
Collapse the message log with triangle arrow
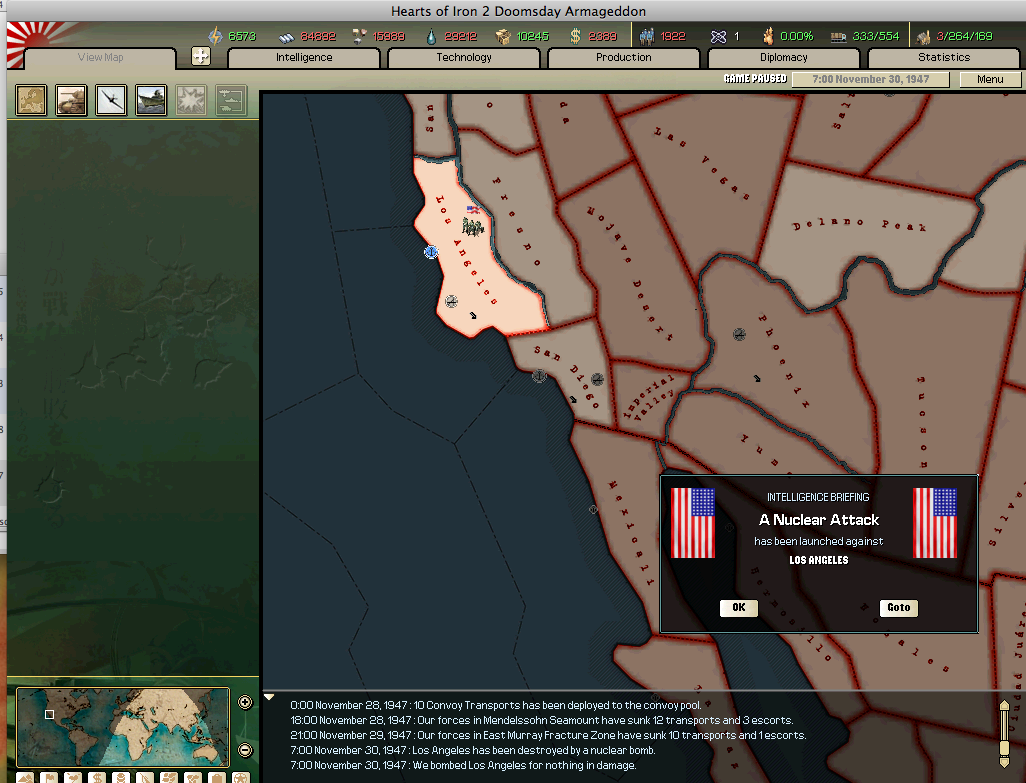coord(269,697)
